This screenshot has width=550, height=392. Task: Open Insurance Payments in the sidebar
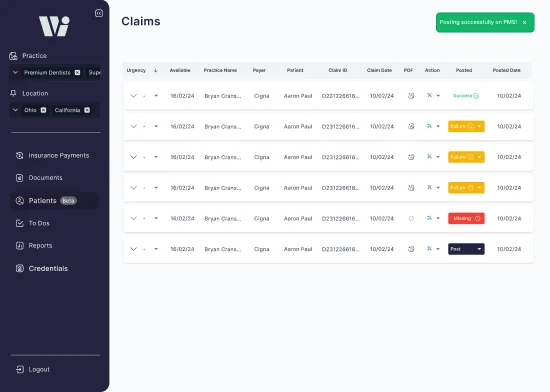tap(52, 155)
